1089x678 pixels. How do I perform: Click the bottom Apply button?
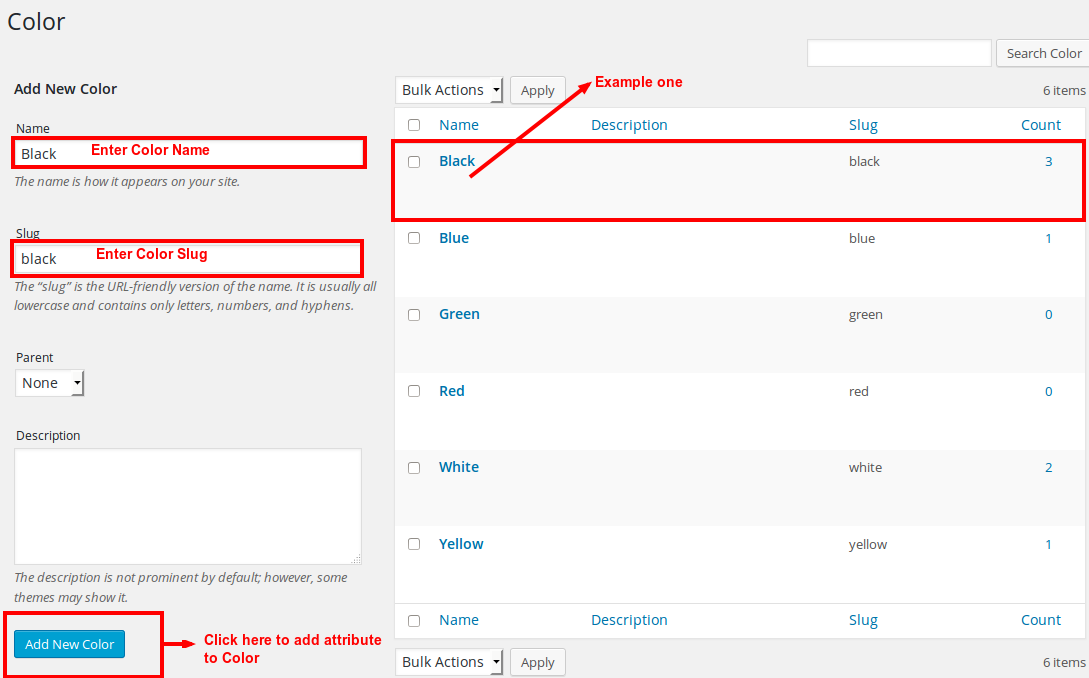(538, 662)
